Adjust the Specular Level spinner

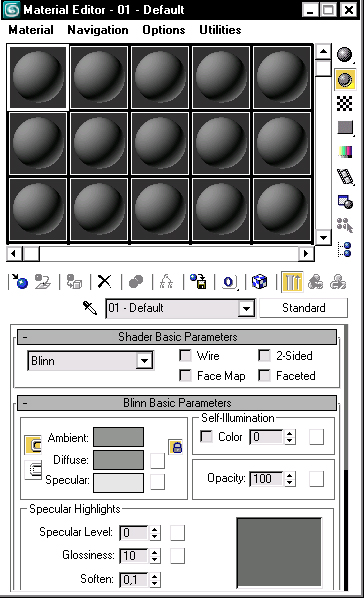[x=155, y=533]
